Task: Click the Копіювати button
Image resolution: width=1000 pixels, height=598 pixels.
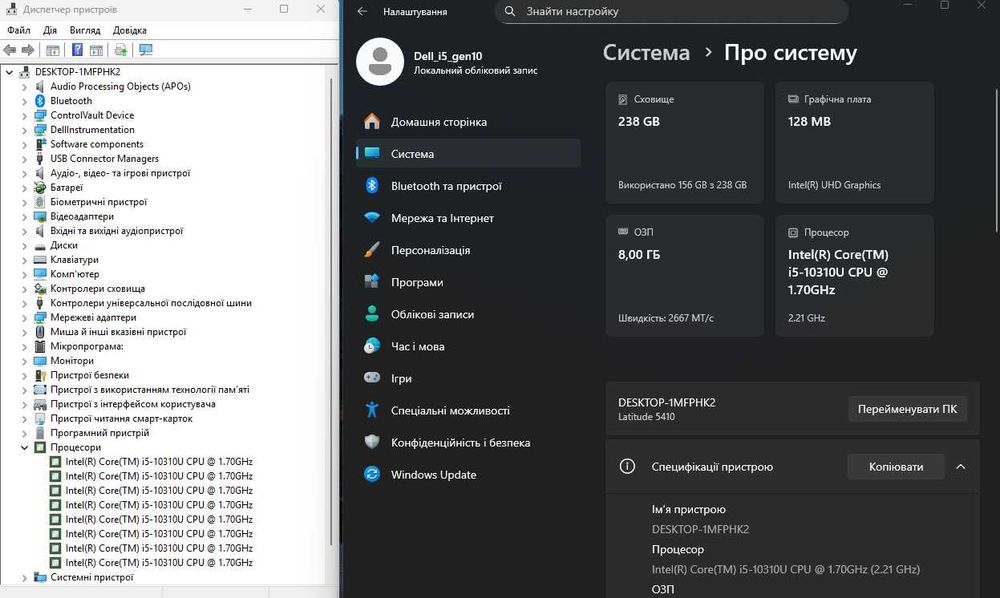Action: point(895,467)
